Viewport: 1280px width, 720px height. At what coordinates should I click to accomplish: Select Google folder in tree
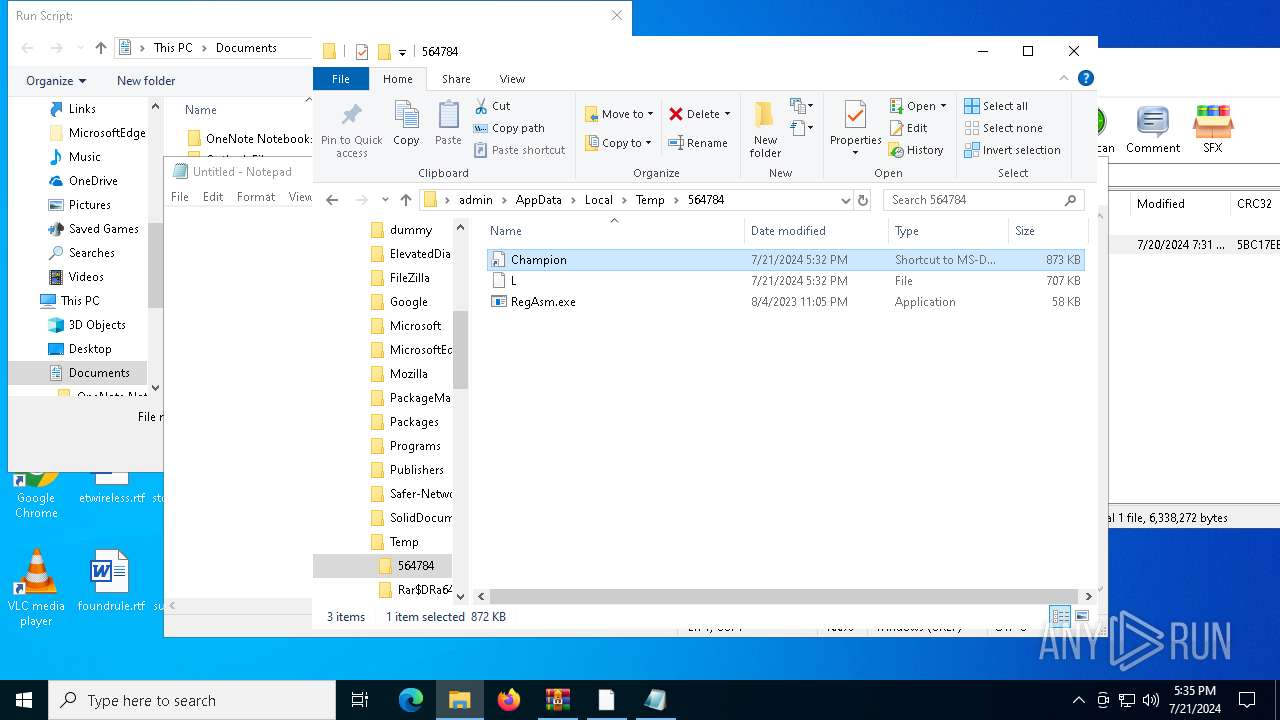click(408, 302)
